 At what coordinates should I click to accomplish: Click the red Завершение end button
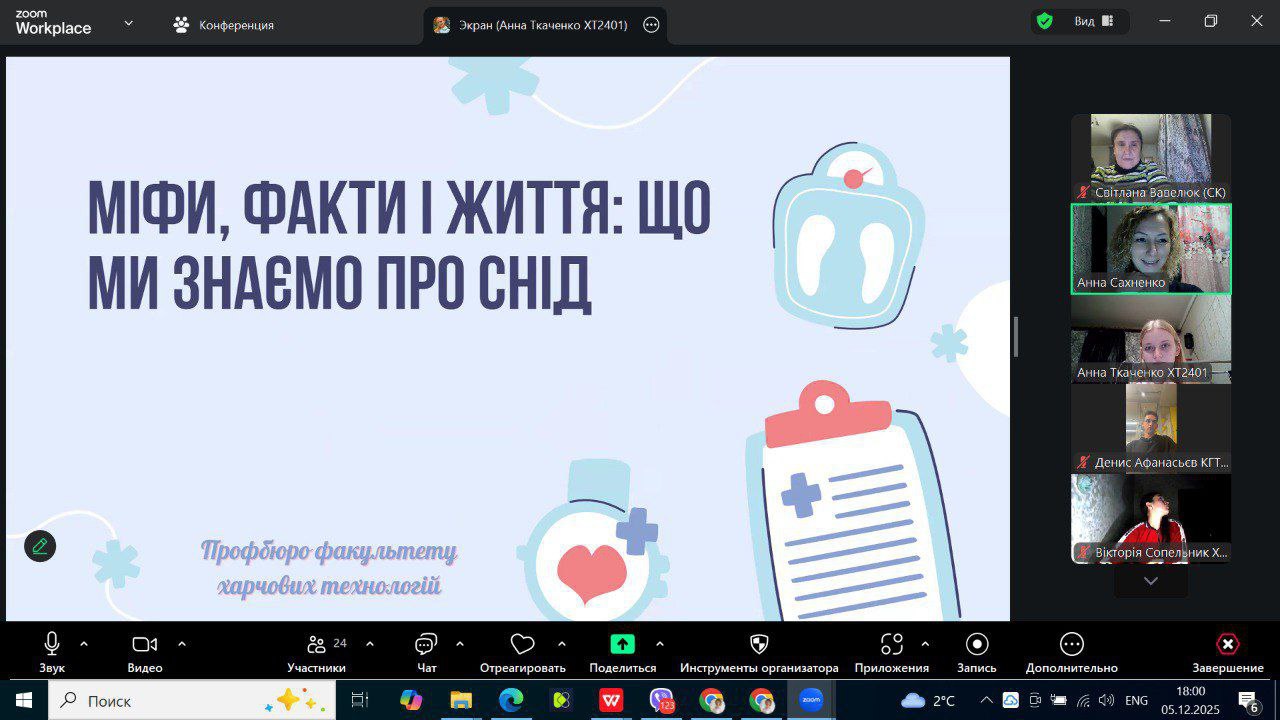click(1227, 644)
